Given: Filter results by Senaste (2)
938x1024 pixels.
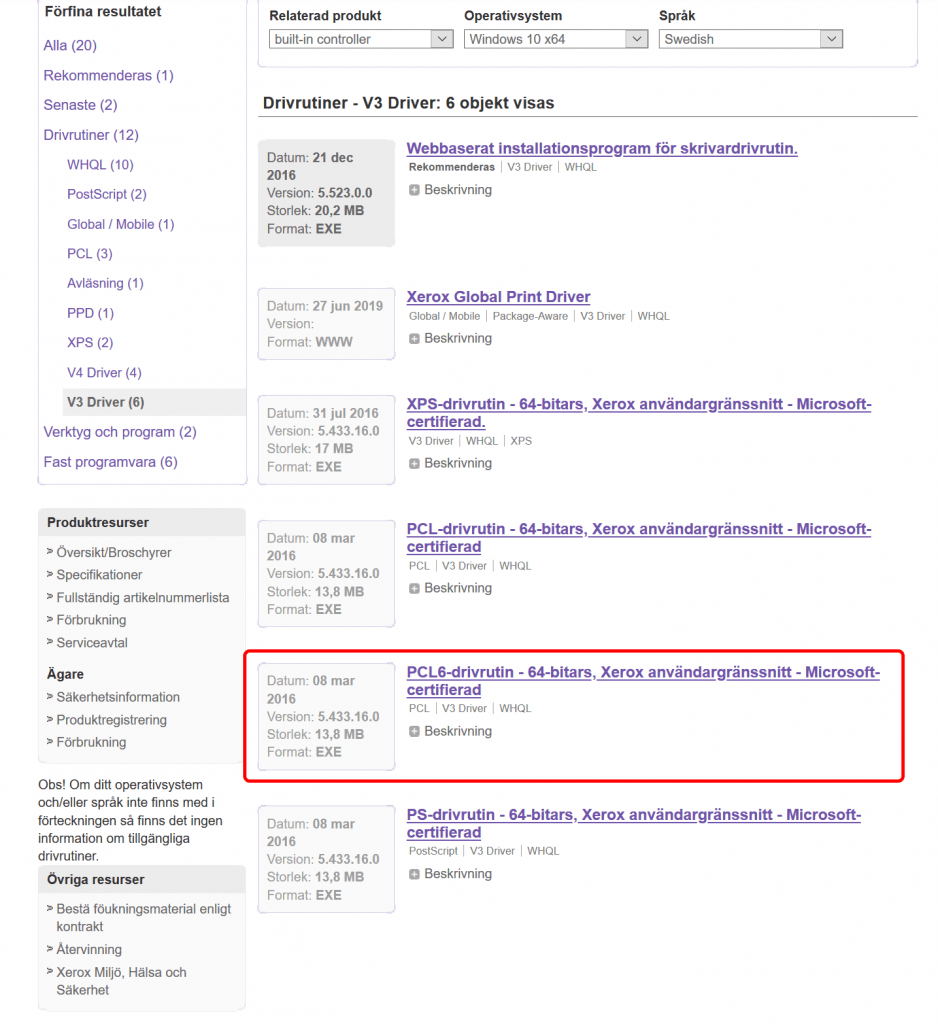Looking at the screenshot, I should (80, 104).
